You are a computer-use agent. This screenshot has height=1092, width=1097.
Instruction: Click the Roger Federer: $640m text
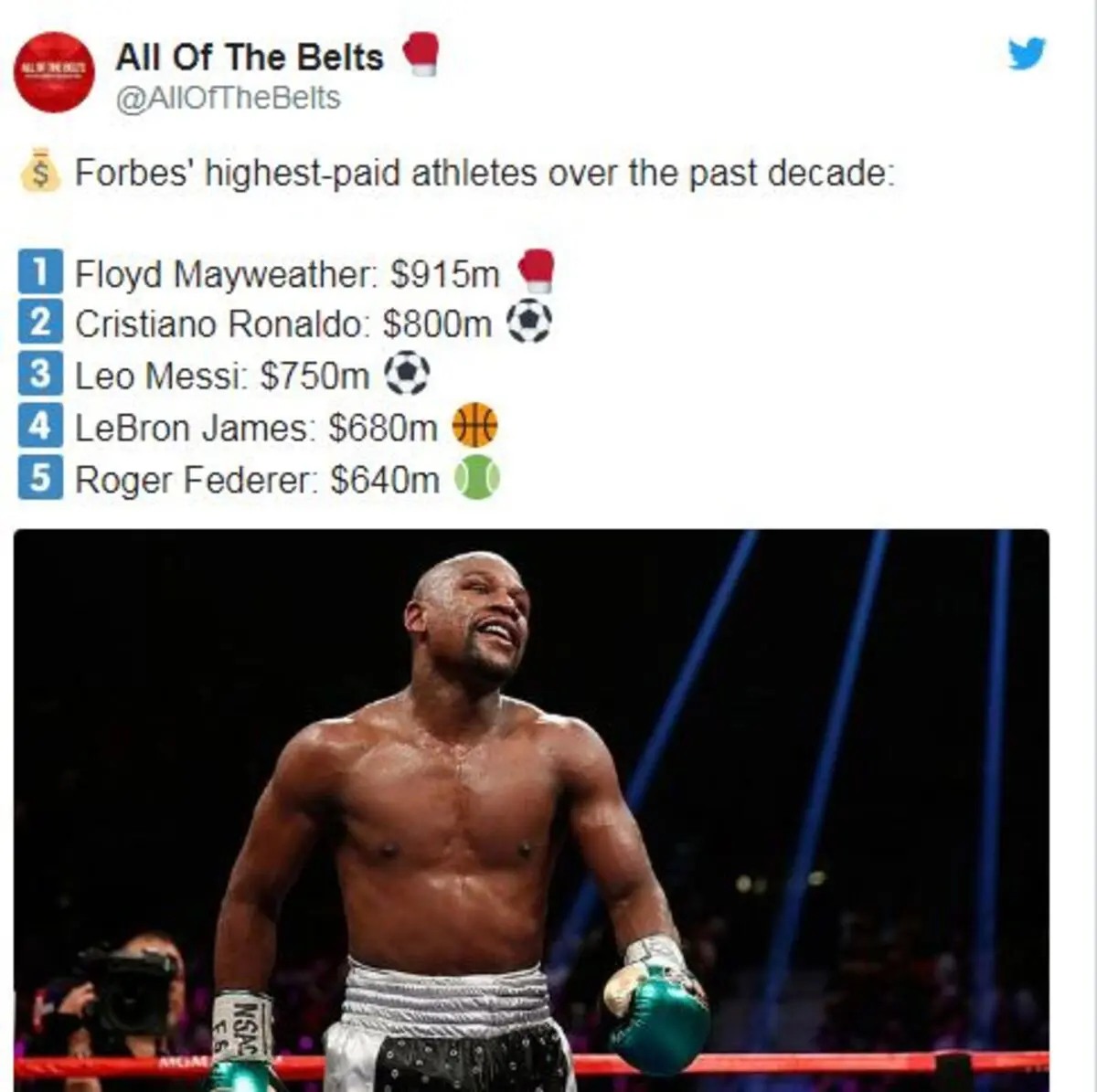tap(257, 479)
